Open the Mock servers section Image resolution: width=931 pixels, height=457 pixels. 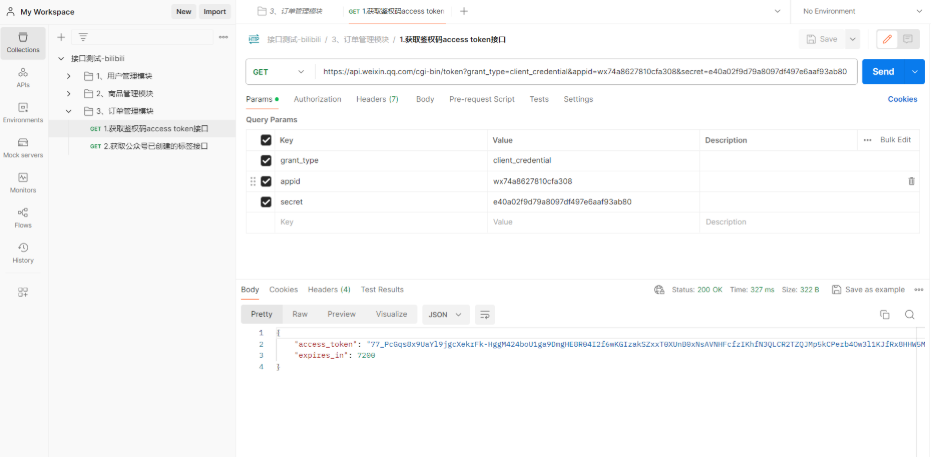pos(23,147)
